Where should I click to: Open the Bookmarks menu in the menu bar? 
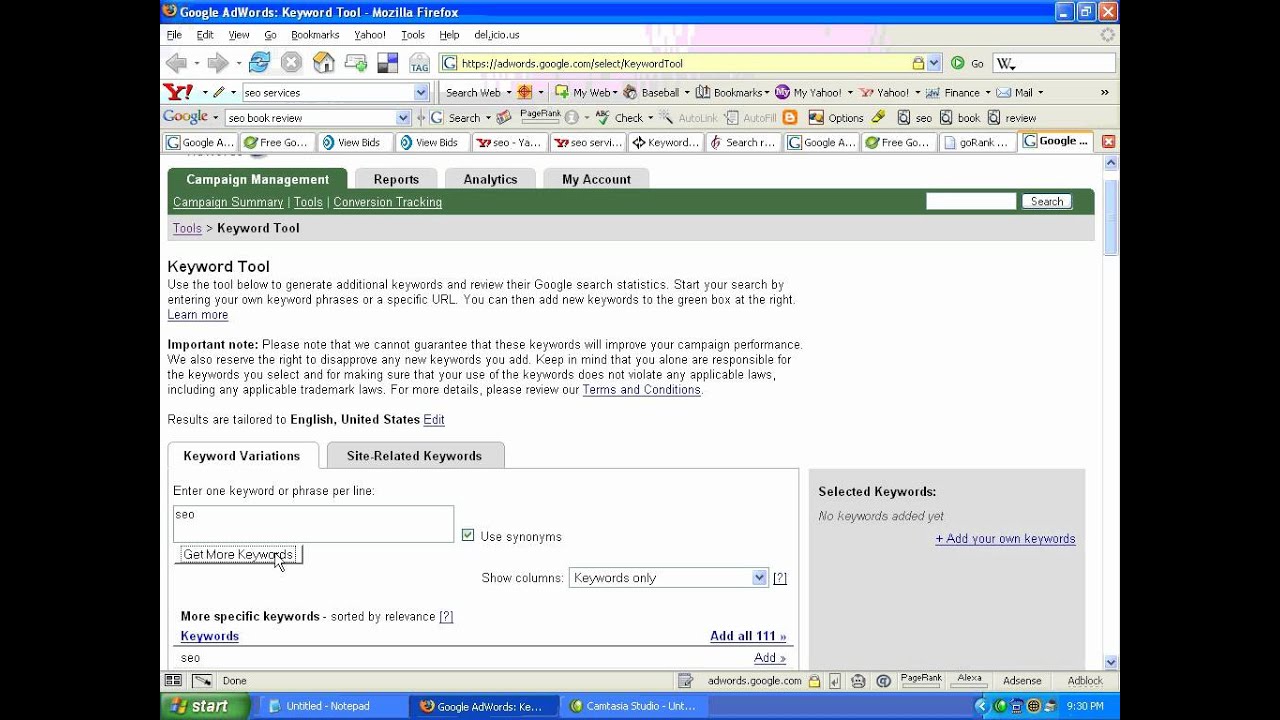tap(315, 35)
